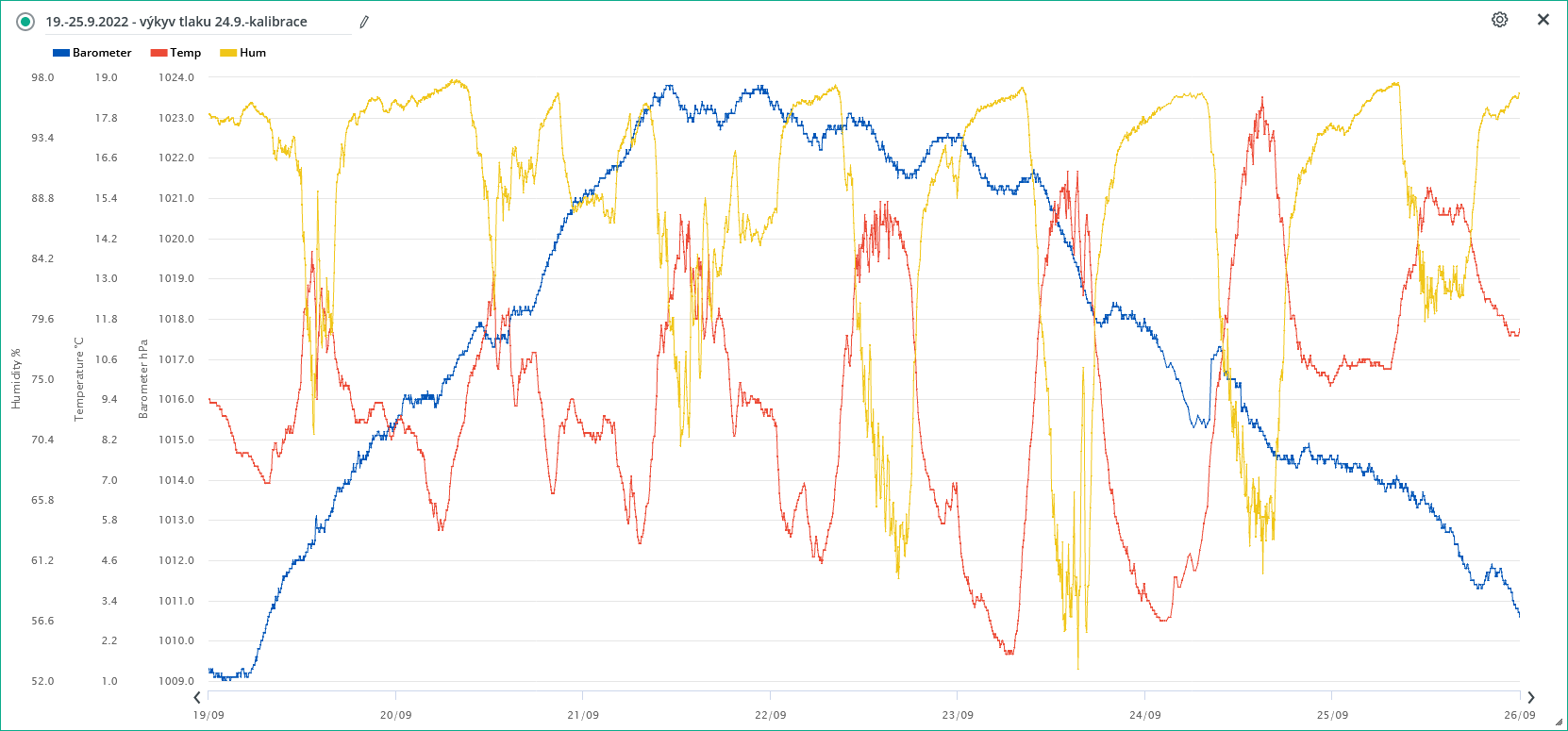
Task: Click the yellow Hum legend color swatch
Action: (228, 53)
